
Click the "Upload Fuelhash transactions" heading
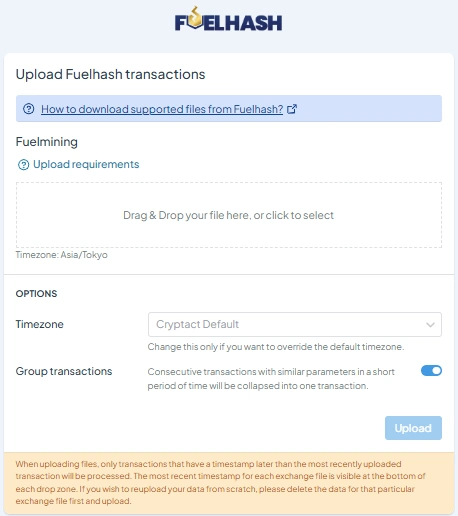coord(110,74)
